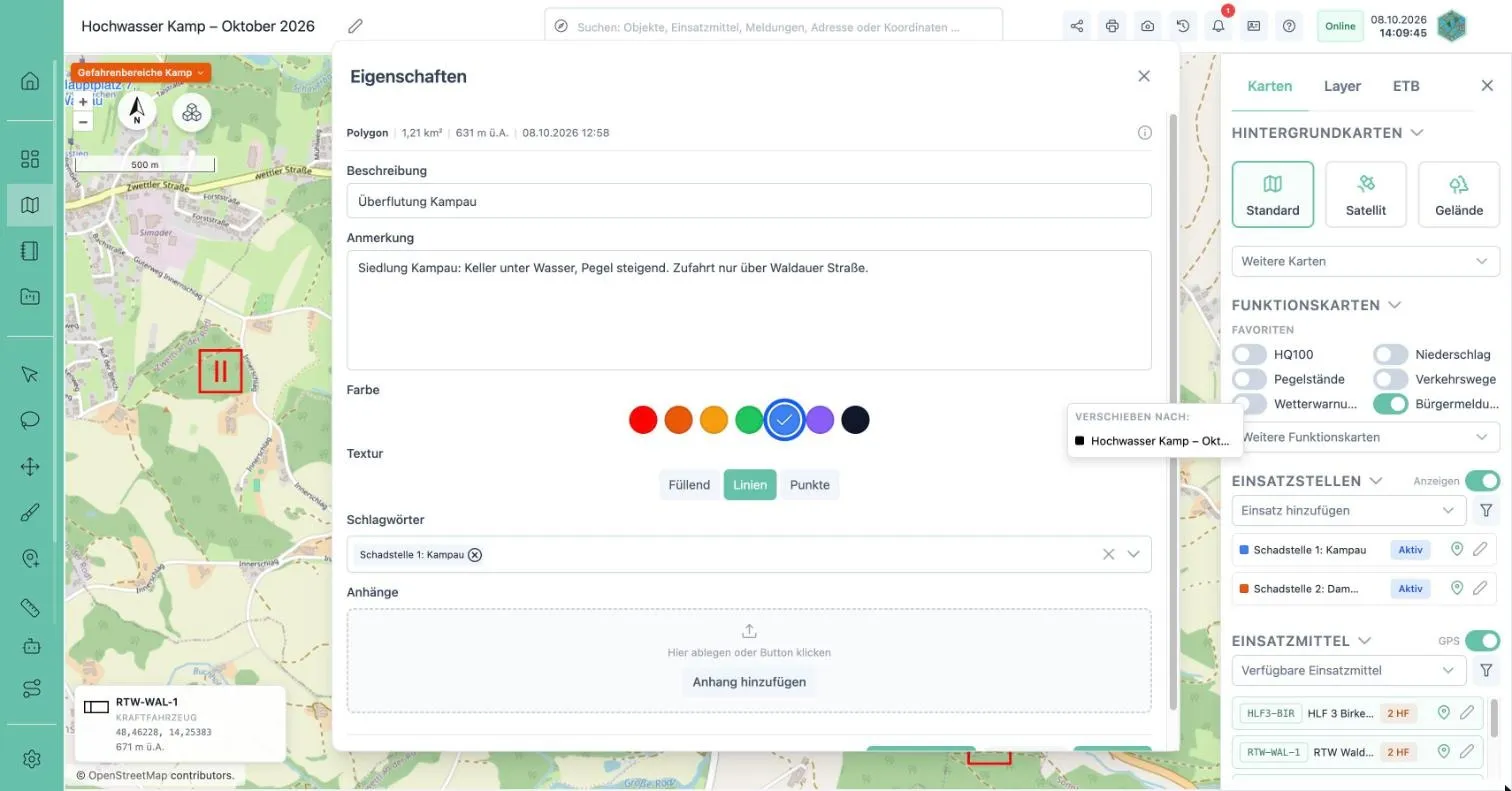Select the Karten tab
This screenshot has height=791, width=1512.
(1270, 86)
